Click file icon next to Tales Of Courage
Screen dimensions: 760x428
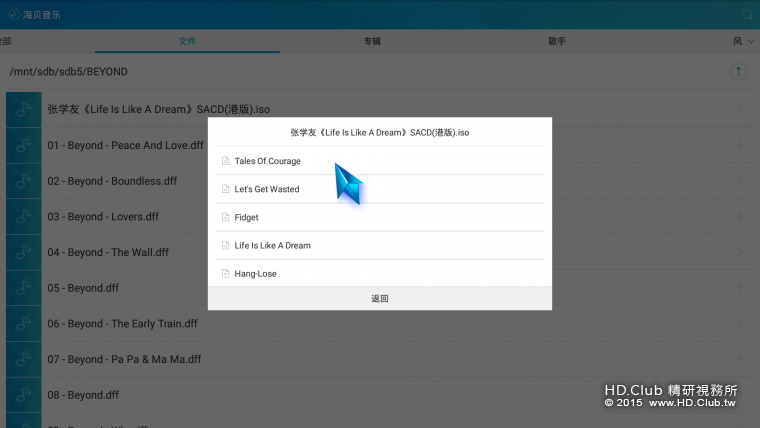coord(225,160)
